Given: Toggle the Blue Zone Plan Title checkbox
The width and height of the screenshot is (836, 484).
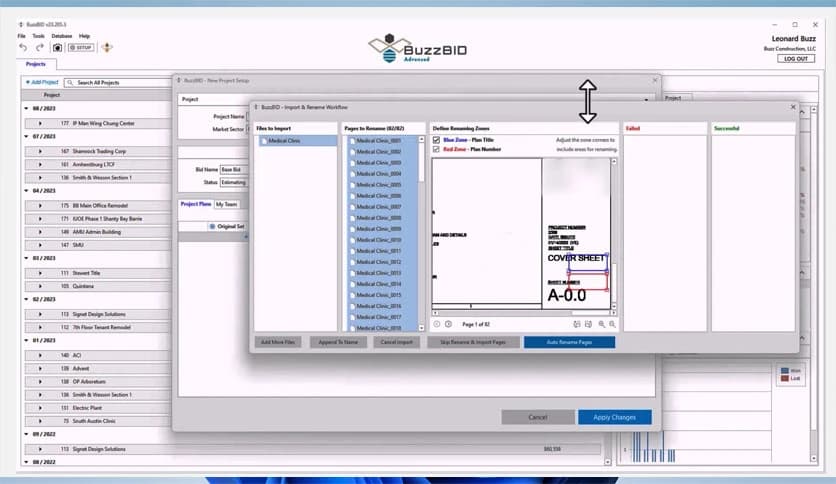Looking at the screenshot, I should coord(436,140).
